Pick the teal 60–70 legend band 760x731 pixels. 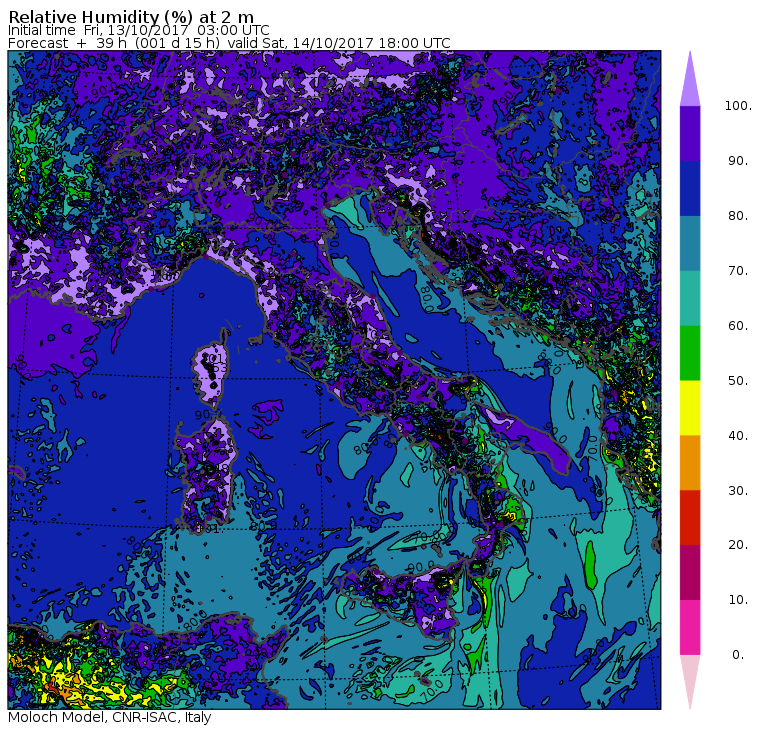pyautogui.click(x=690, y=298)
